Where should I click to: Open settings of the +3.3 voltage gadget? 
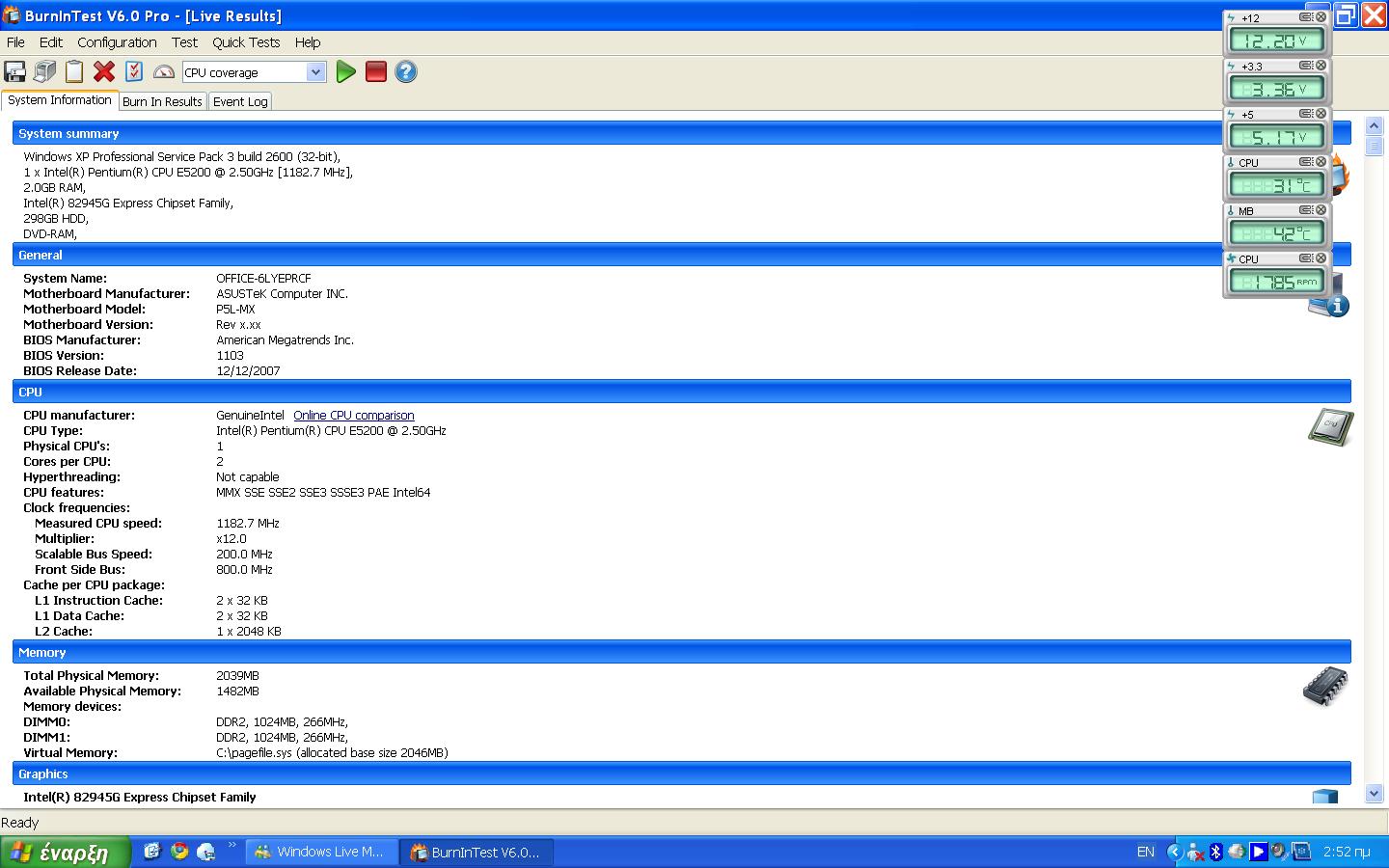pos(1306,66)
